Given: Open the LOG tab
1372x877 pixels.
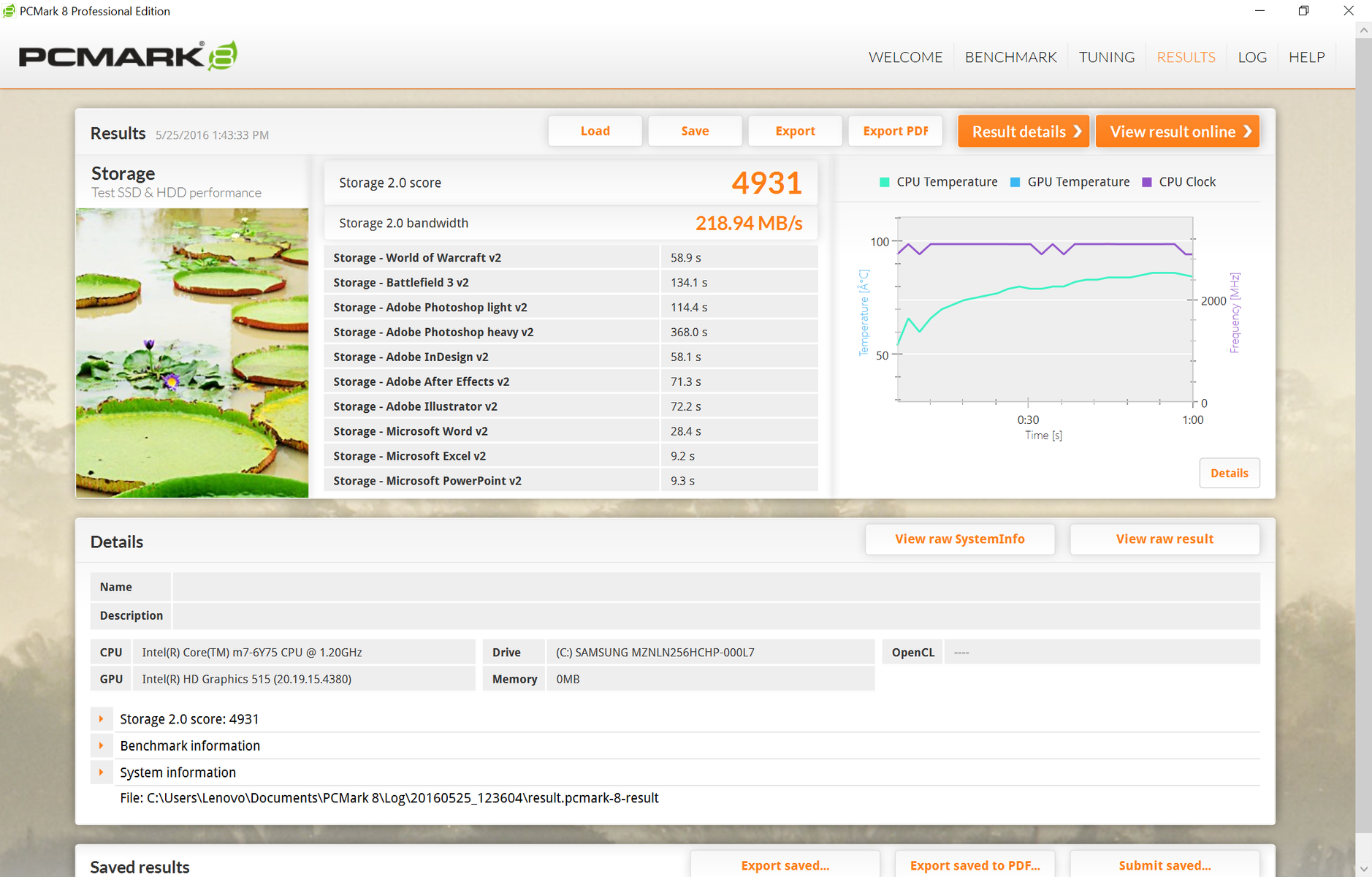Looking at the screenshot, I should 1252,57.
